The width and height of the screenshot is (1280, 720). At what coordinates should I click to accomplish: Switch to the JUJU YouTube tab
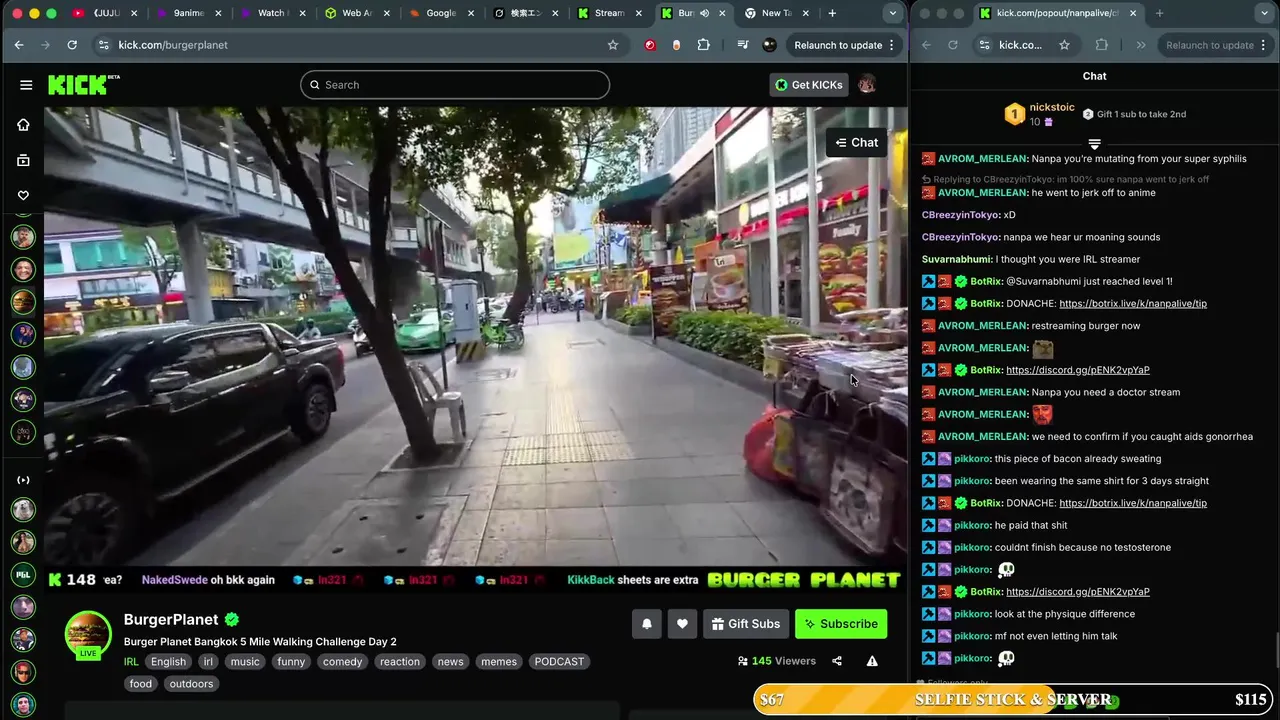(106, 13)
